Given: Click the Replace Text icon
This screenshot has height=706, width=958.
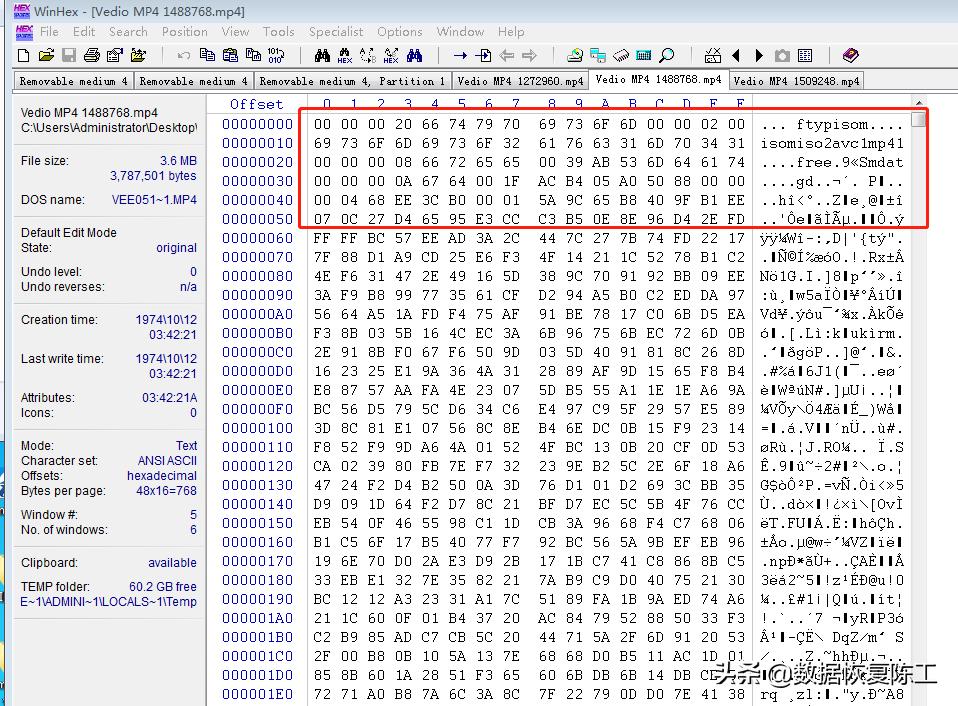Looking at the screenshot, I should click(x=368, y=56).
